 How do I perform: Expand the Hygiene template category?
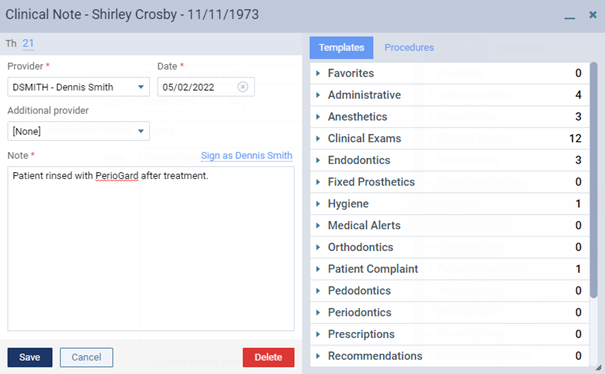(318, 203)
